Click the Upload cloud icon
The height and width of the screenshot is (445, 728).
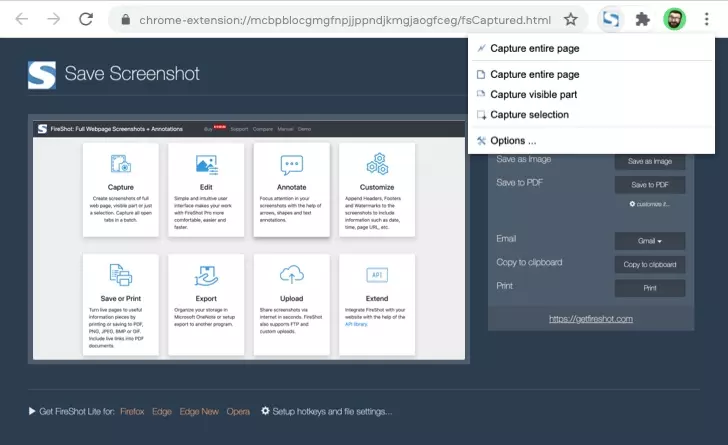pyautogui.click(x=292, y=275)
